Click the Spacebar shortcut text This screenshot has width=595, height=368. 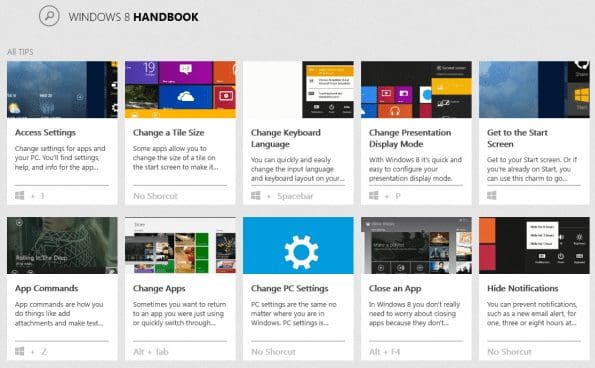(295, 196)
